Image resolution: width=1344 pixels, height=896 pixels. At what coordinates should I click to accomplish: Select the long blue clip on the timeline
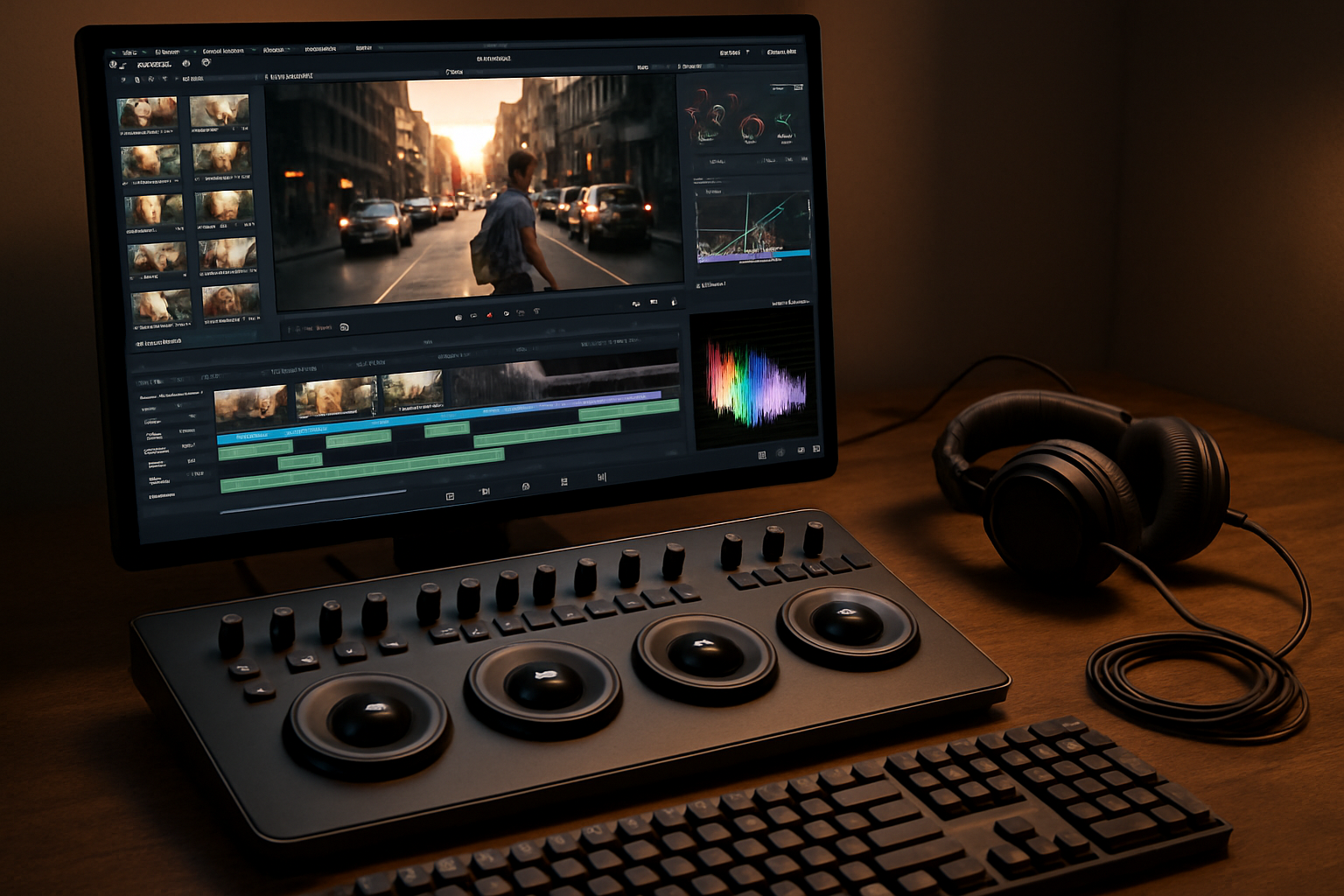pos(394,420)
